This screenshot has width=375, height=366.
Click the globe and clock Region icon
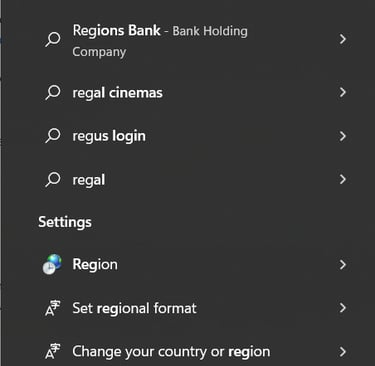click(52, 264)
